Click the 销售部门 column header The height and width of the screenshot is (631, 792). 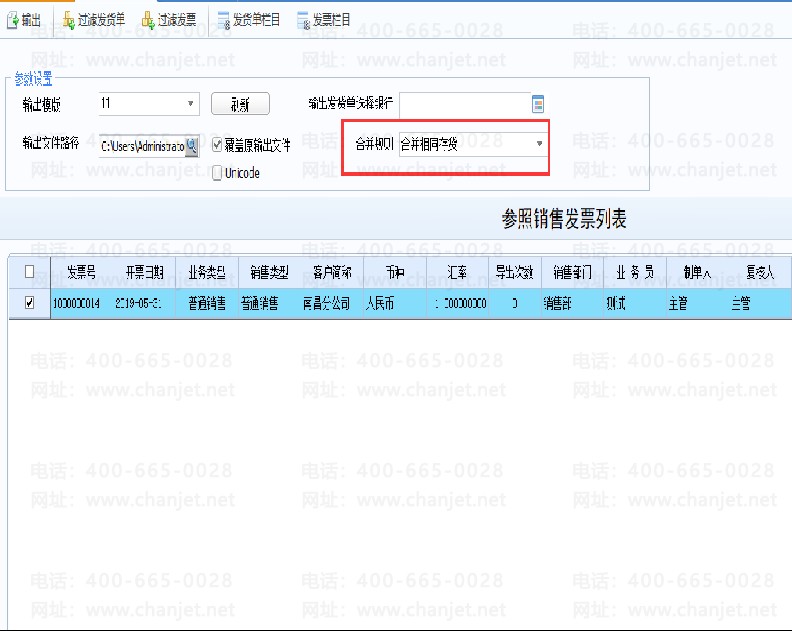click(572, 272)
